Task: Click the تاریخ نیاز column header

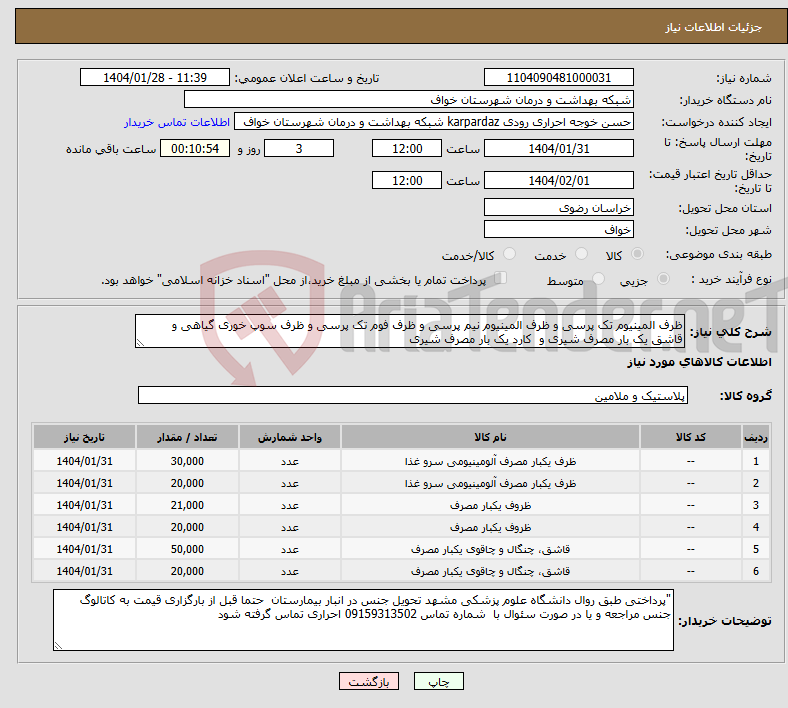Action: click(x=84, y=437)
